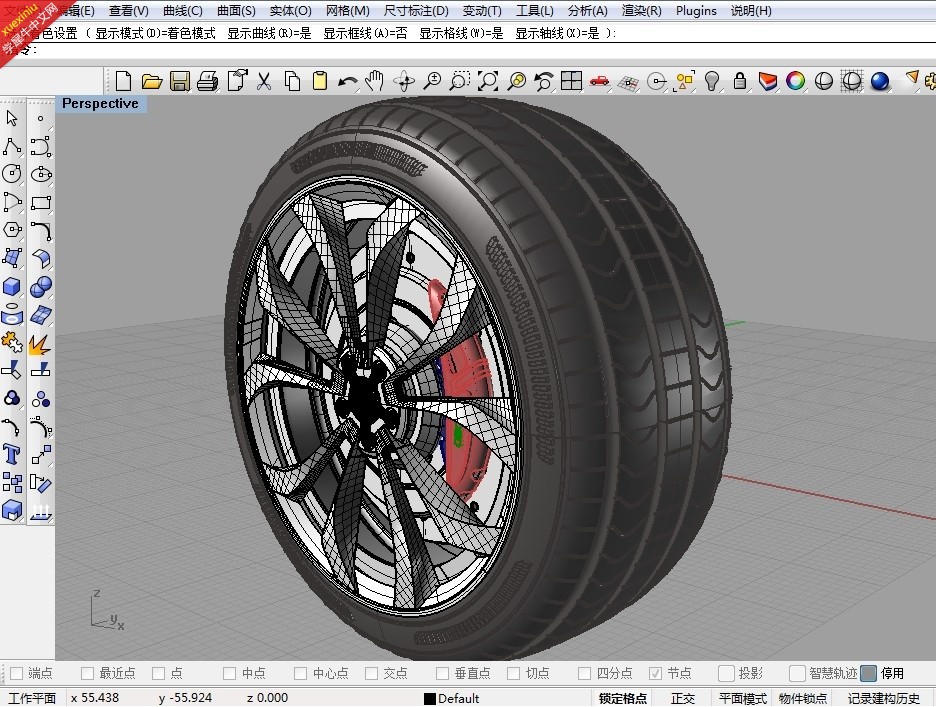Select the Cut scissors icon
The height and width of the screenshot is (707, 936).
pyautogui.click(x=264, y=81)
